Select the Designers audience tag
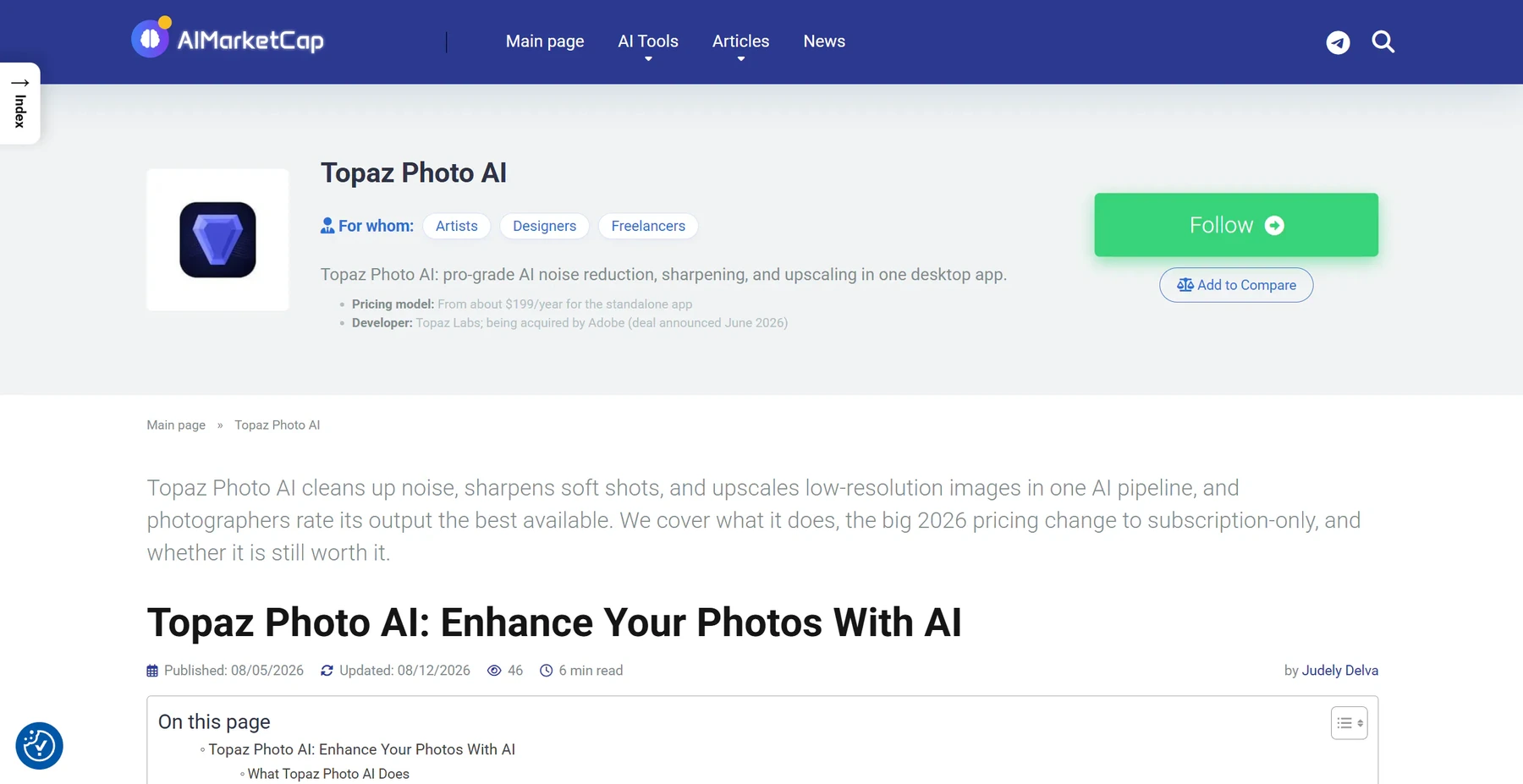Viewport: 1523px width, 784px height. (x=544, y=226)
